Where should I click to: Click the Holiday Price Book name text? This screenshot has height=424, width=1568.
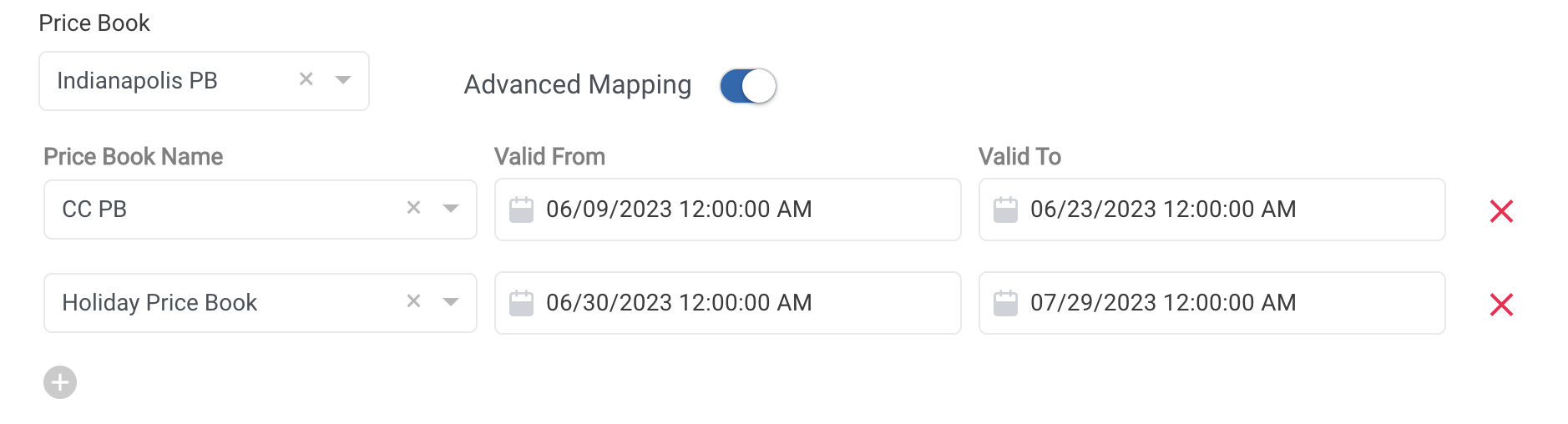point(159,303)
